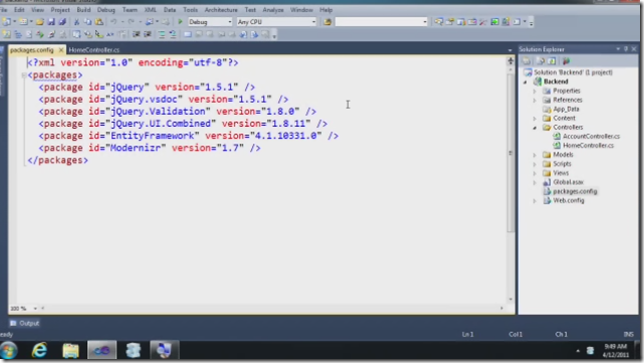
Task: Open the active documents list dropdown arrow
Action: click(510, 50)
